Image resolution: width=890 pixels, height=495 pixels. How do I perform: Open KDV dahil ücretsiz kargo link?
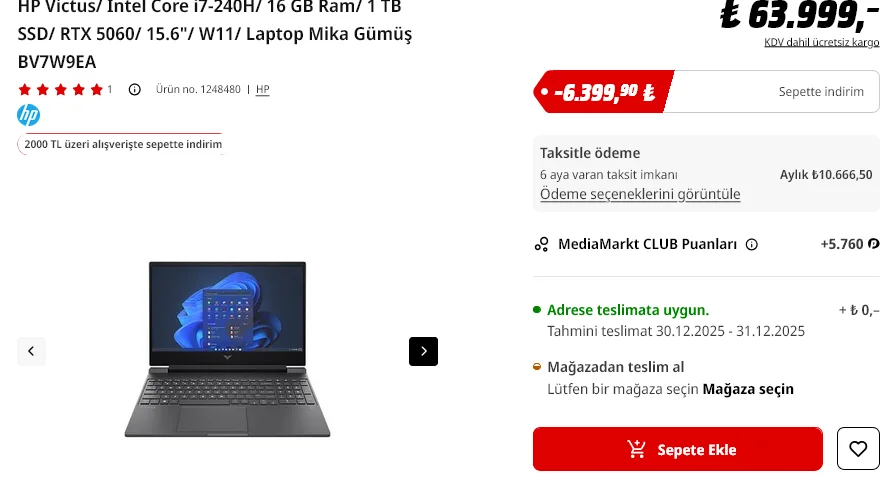tap(821, 43)
